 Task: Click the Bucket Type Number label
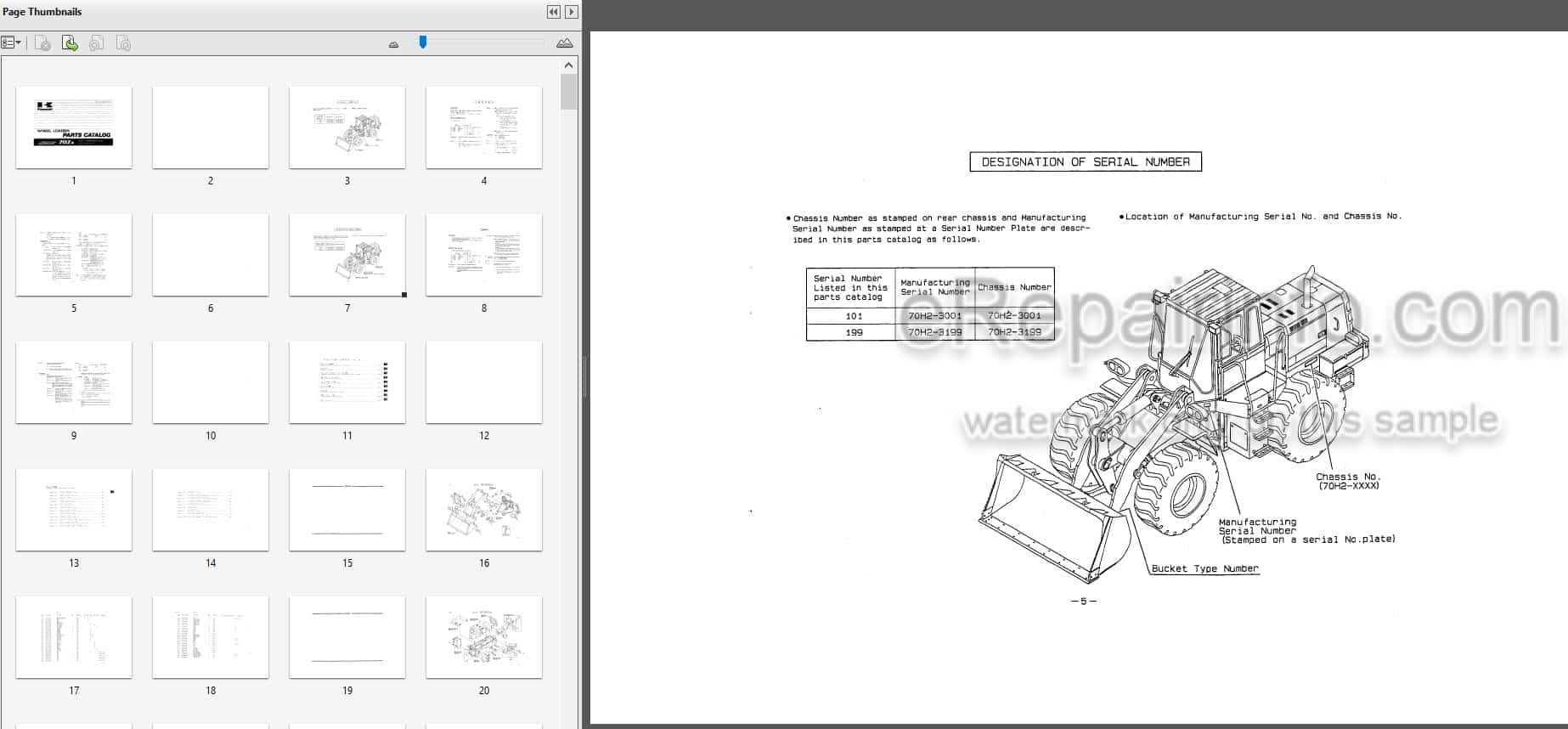pyautogui.click(x=1204, y=568)
